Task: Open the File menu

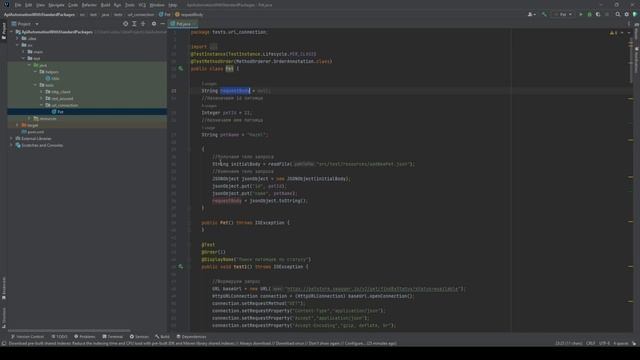Action: 18,5
